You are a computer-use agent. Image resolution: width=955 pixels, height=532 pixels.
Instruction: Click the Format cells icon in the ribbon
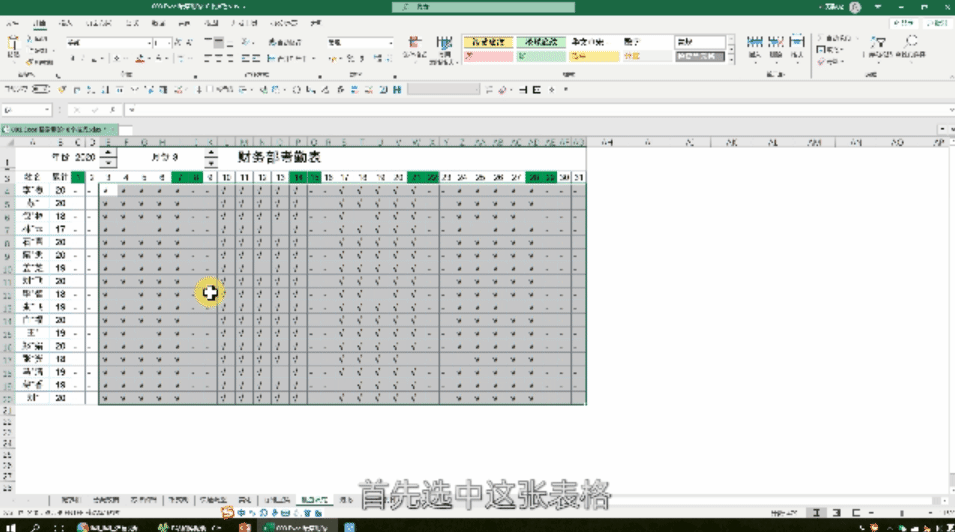pyautogui.click(x=798, y=46)
